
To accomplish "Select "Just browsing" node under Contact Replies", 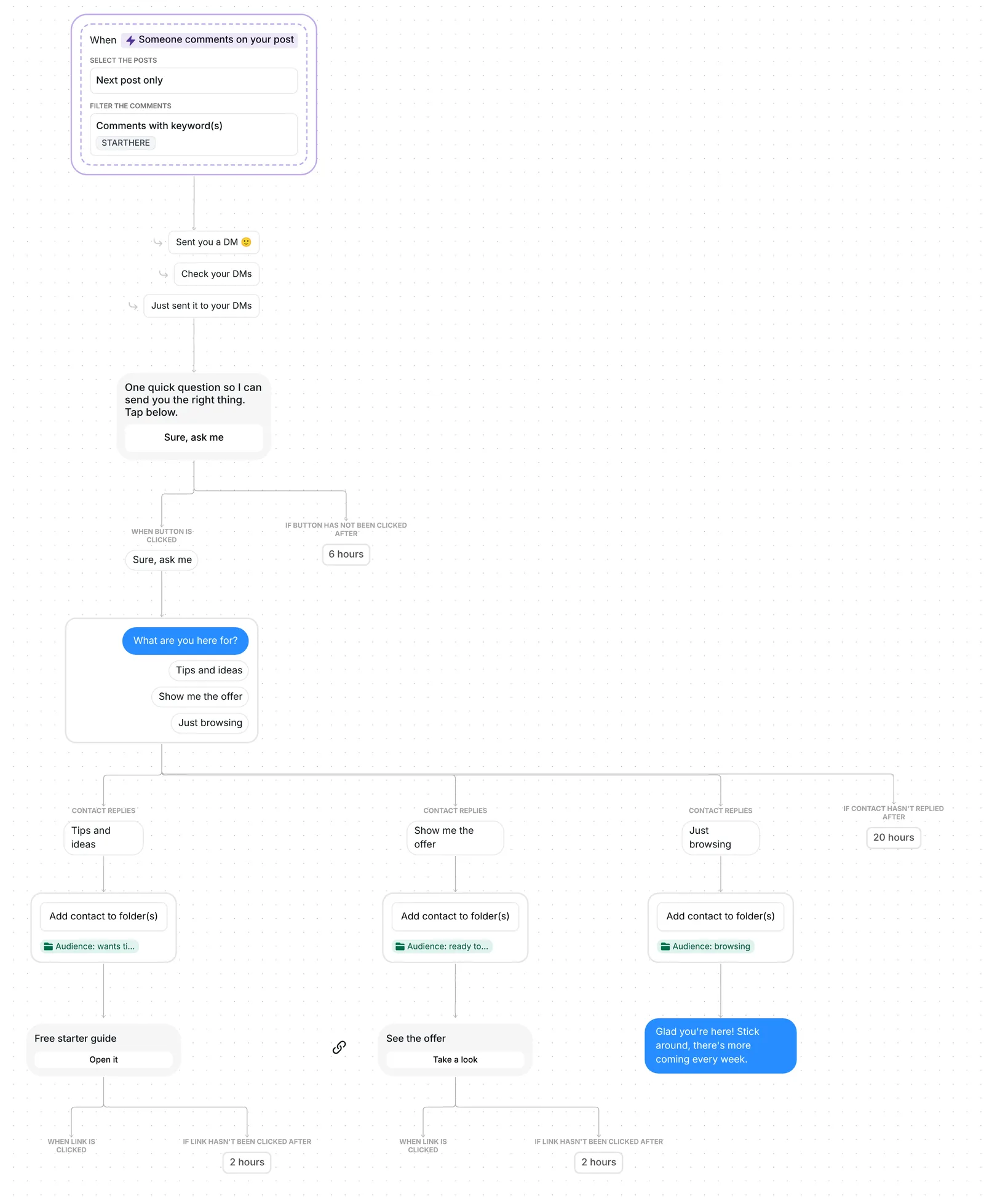I will click(x=721, y=838).
